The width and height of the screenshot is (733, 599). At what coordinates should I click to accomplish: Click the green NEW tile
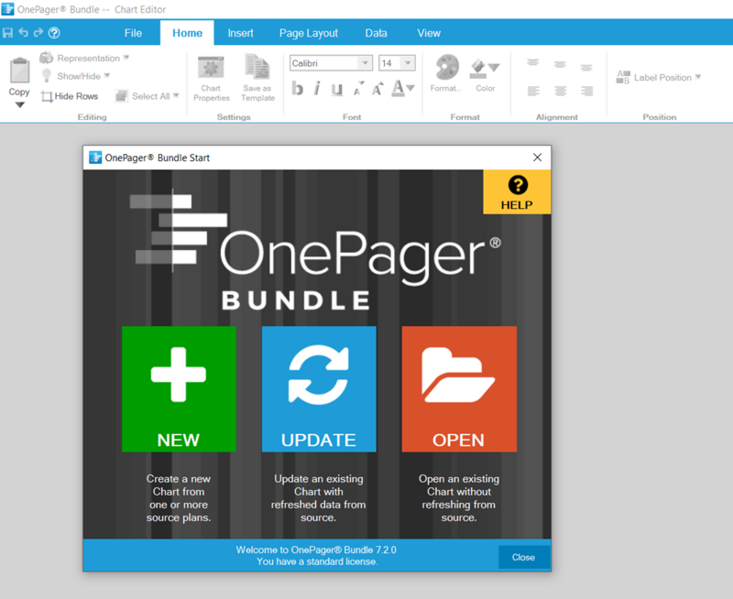[x=179, y=389]
